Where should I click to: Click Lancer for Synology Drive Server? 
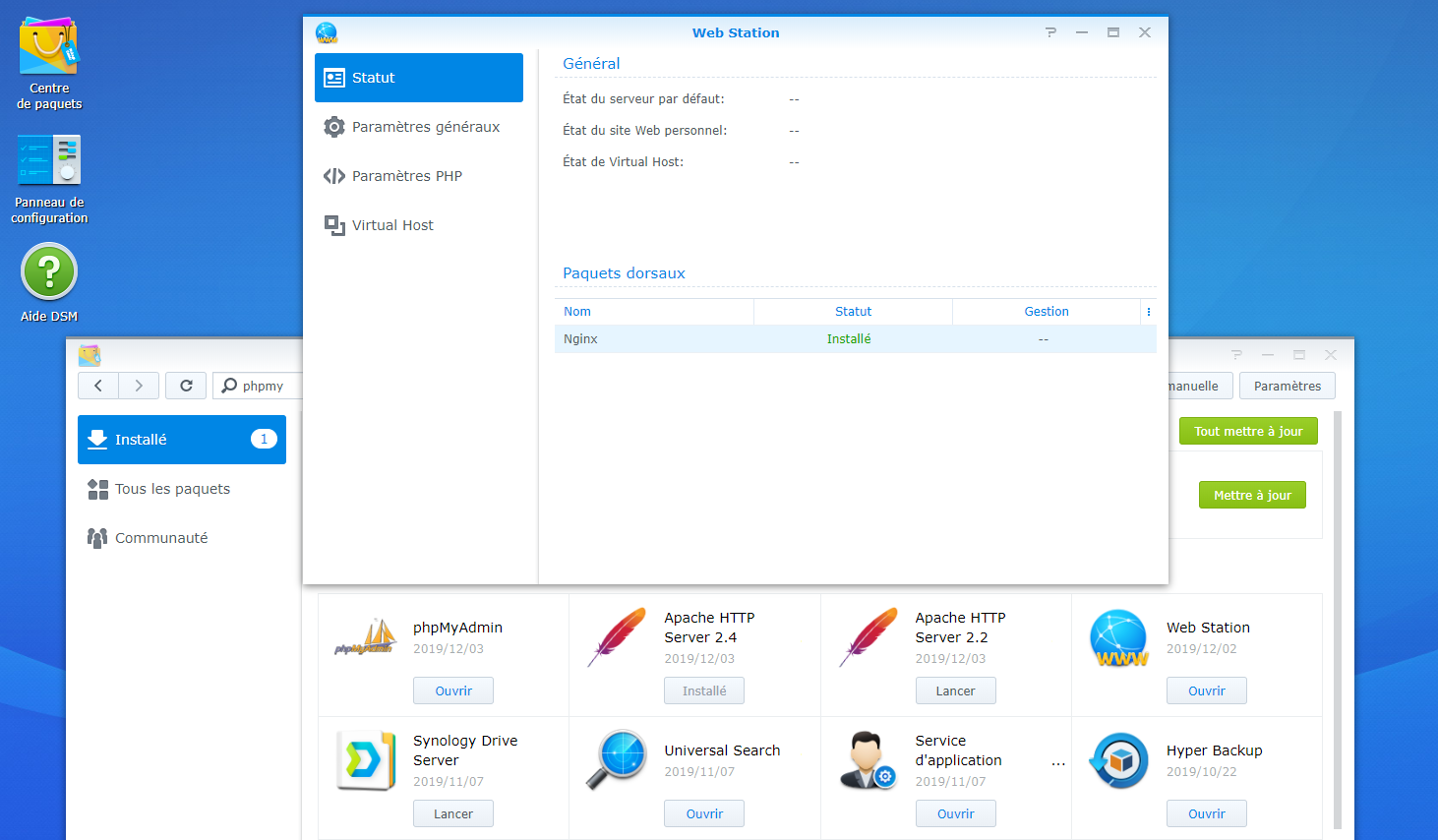(x=453, y=813)
